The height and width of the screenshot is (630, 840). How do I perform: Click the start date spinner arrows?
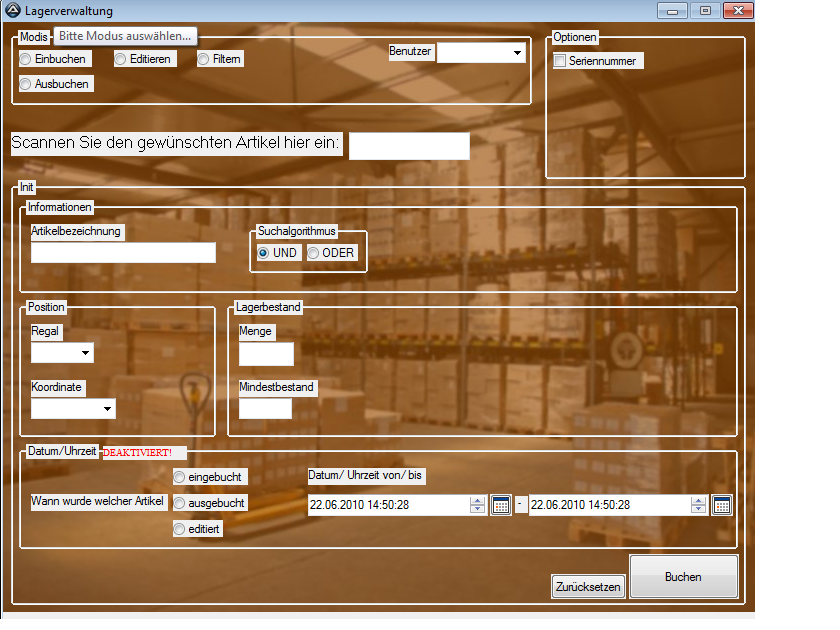click(477, 505)
